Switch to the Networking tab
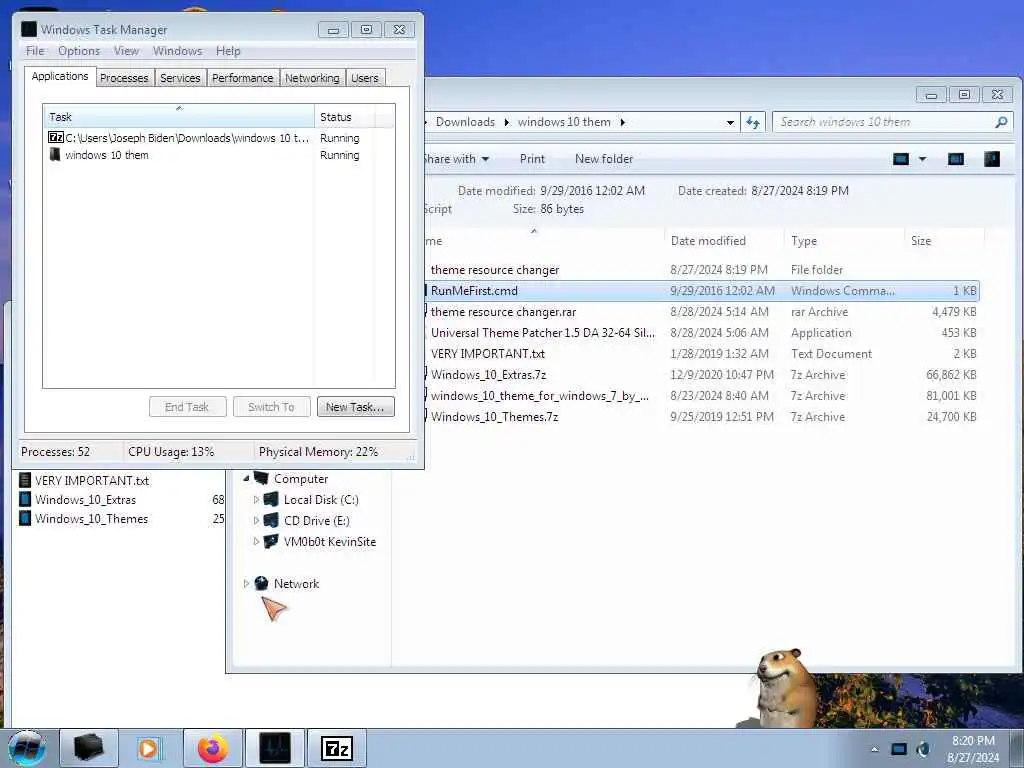Viewport: 1024px width, 768px height. pyautogui.click(x=312, y=78)
